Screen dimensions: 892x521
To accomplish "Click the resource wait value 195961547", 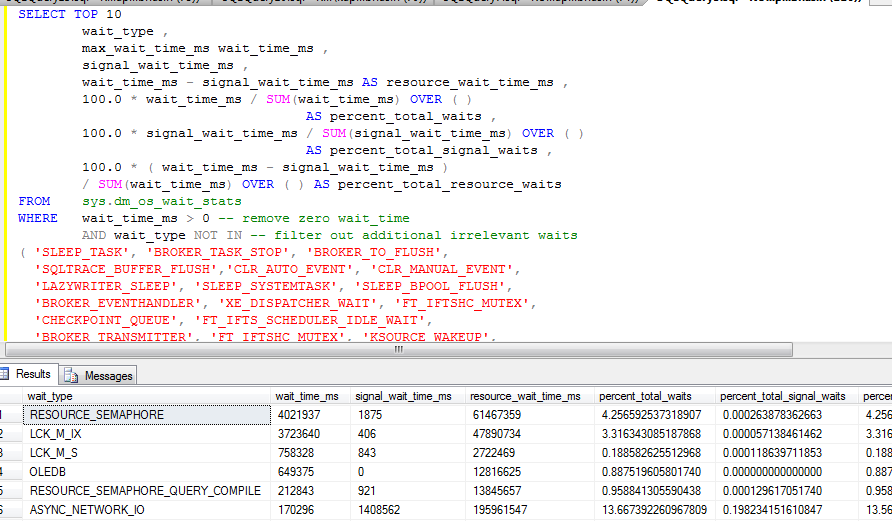I will coord(500,510).
